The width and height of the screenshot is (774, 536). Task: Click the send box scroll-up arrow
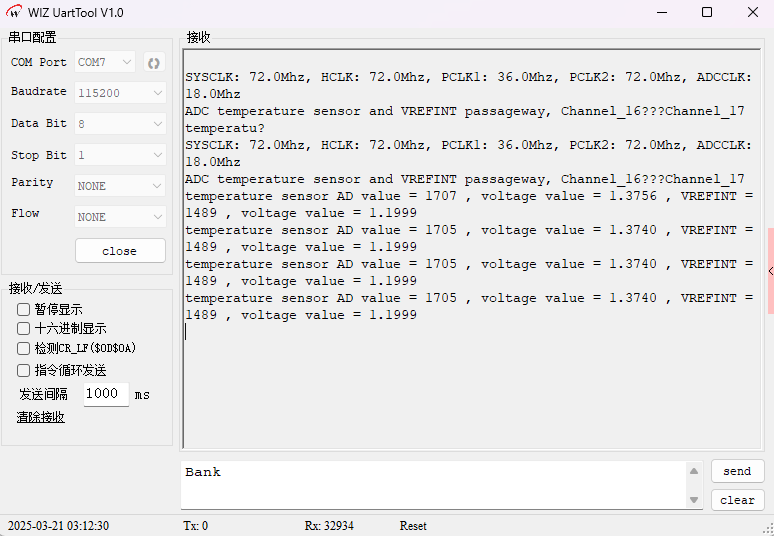[x=694, y=471]
